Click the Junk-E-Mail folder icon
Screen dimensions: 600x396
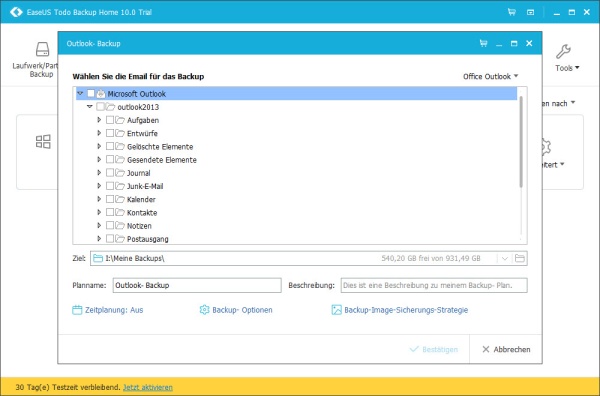point(120,186)
